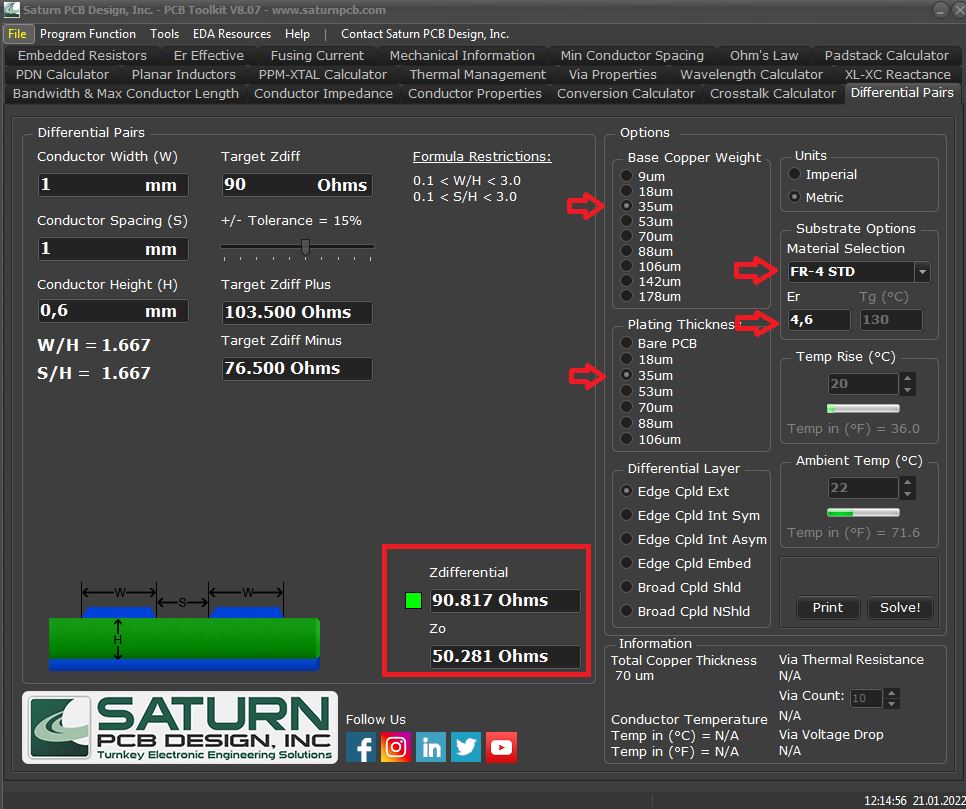Open the Program Function menu
The width and height of the screenshot is (966, 809).
pos(88,34)
